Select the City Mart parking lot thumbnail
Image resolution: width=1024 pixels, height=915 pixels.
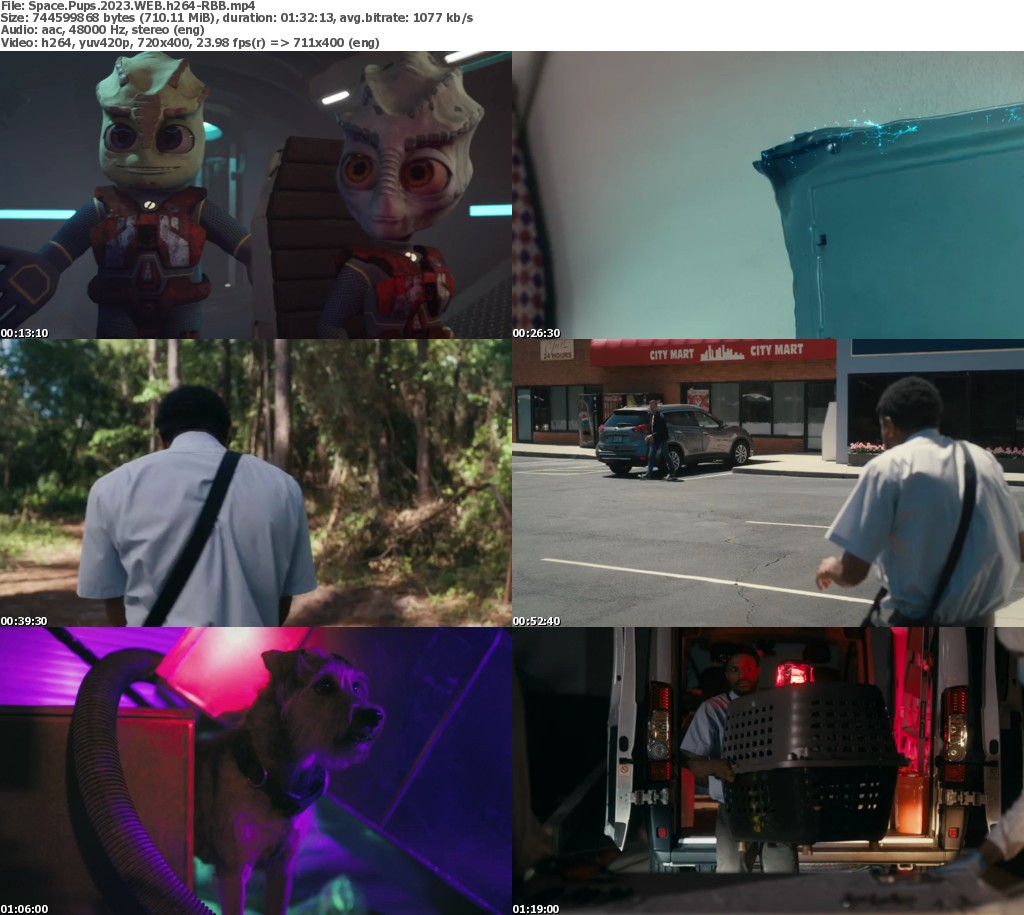click(768, 483)
